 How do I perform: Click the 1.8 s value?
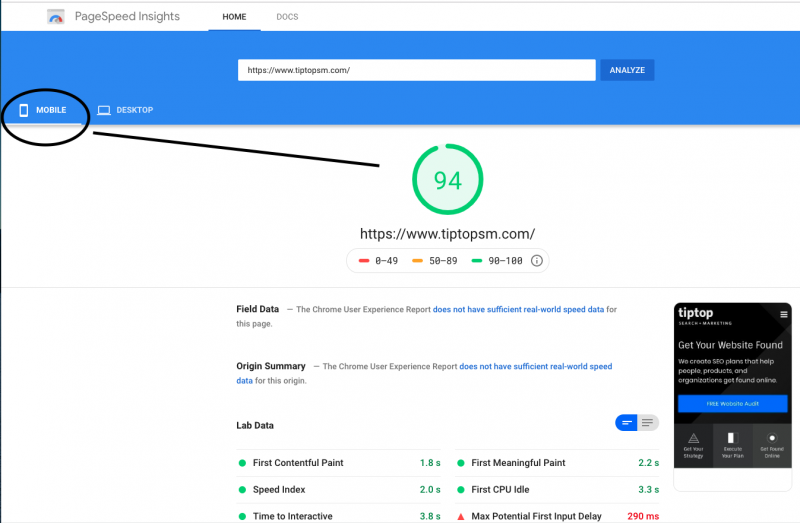(430, 463)
